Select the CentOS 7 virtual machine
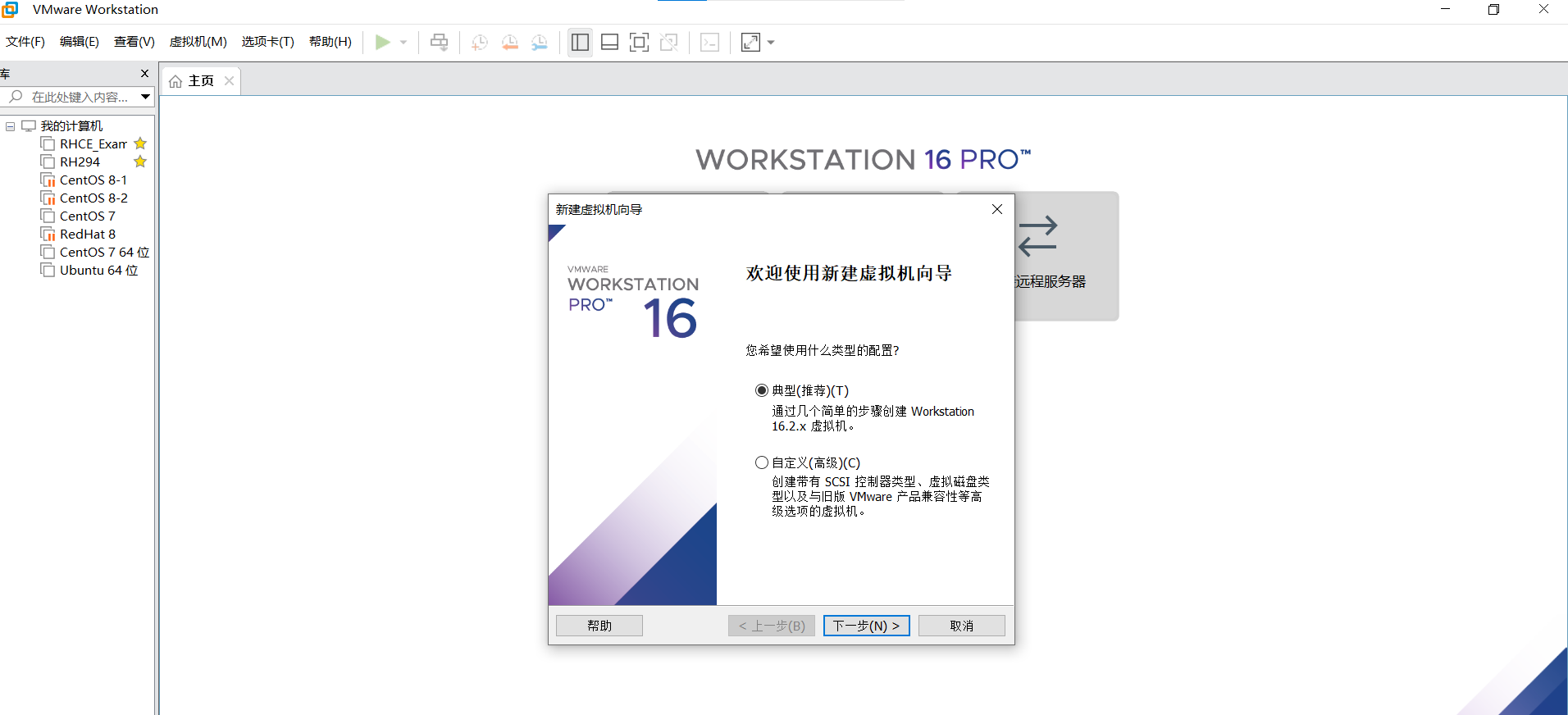The width and height of the screenshot is (1568, 715). 88,216
